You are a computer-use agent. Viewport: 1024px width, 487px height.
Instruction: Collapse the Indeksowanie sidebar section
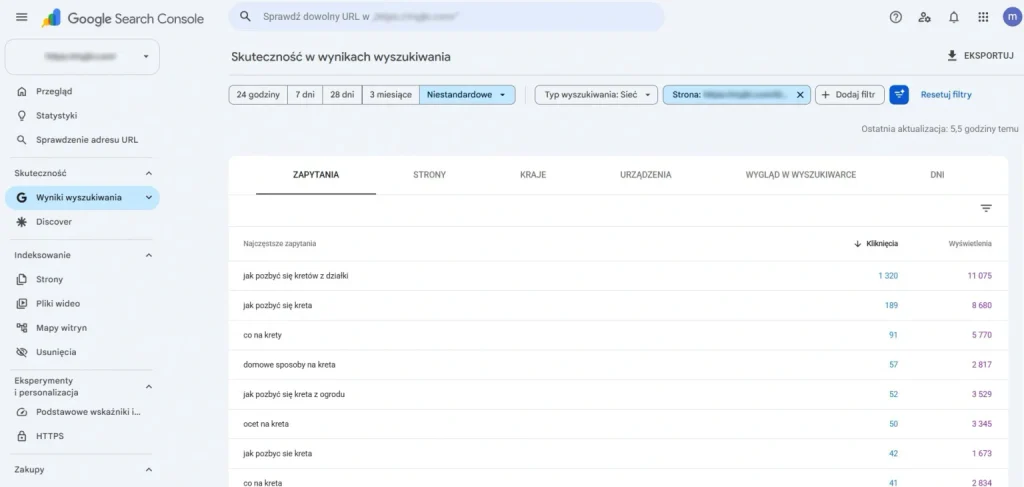148,255
